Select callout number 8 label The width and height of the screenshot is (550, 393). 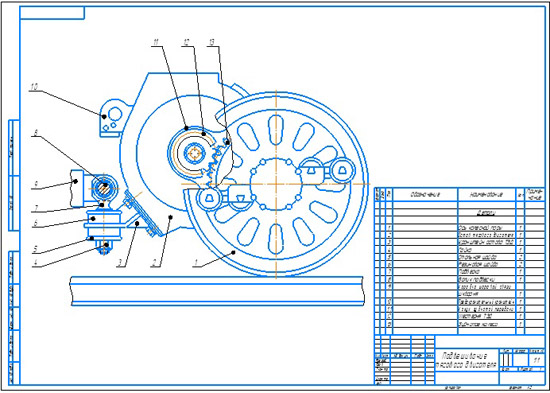click(x=35, y=133)
